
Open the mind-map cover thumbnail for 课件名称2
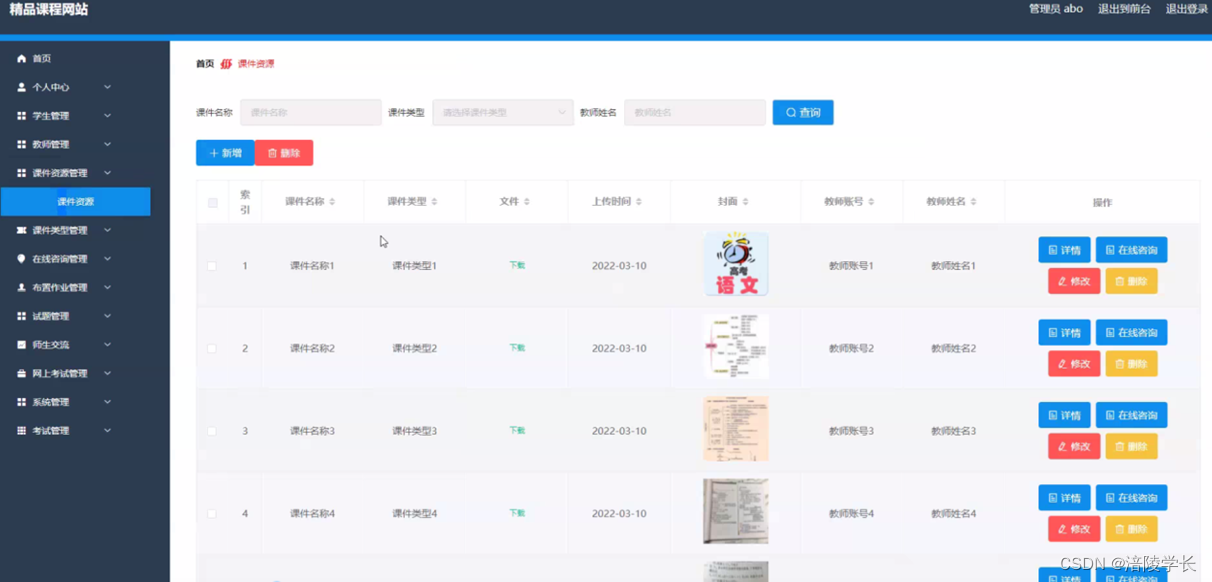click(736, 347)
